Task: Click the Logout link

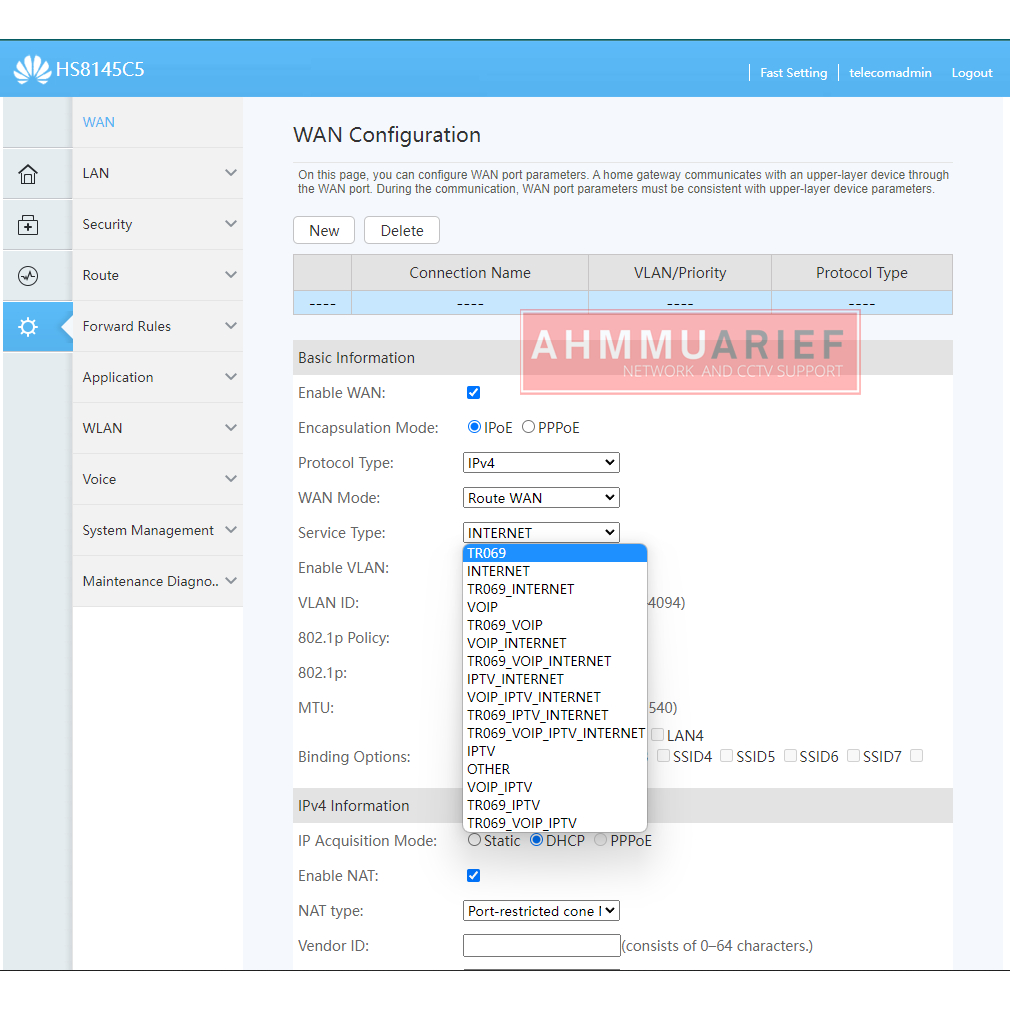Action: (x=971, y=73)
